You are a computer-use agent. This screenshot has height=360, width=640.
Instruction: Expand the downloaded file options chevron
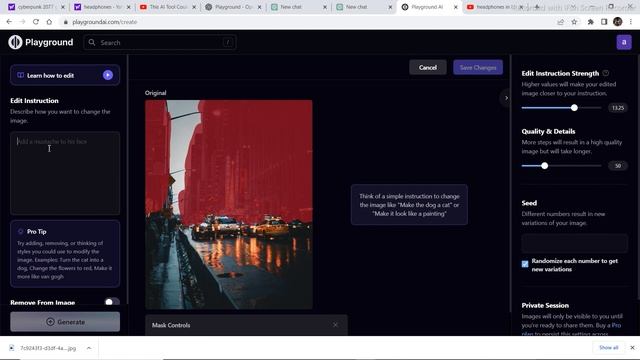coord(89,348)
